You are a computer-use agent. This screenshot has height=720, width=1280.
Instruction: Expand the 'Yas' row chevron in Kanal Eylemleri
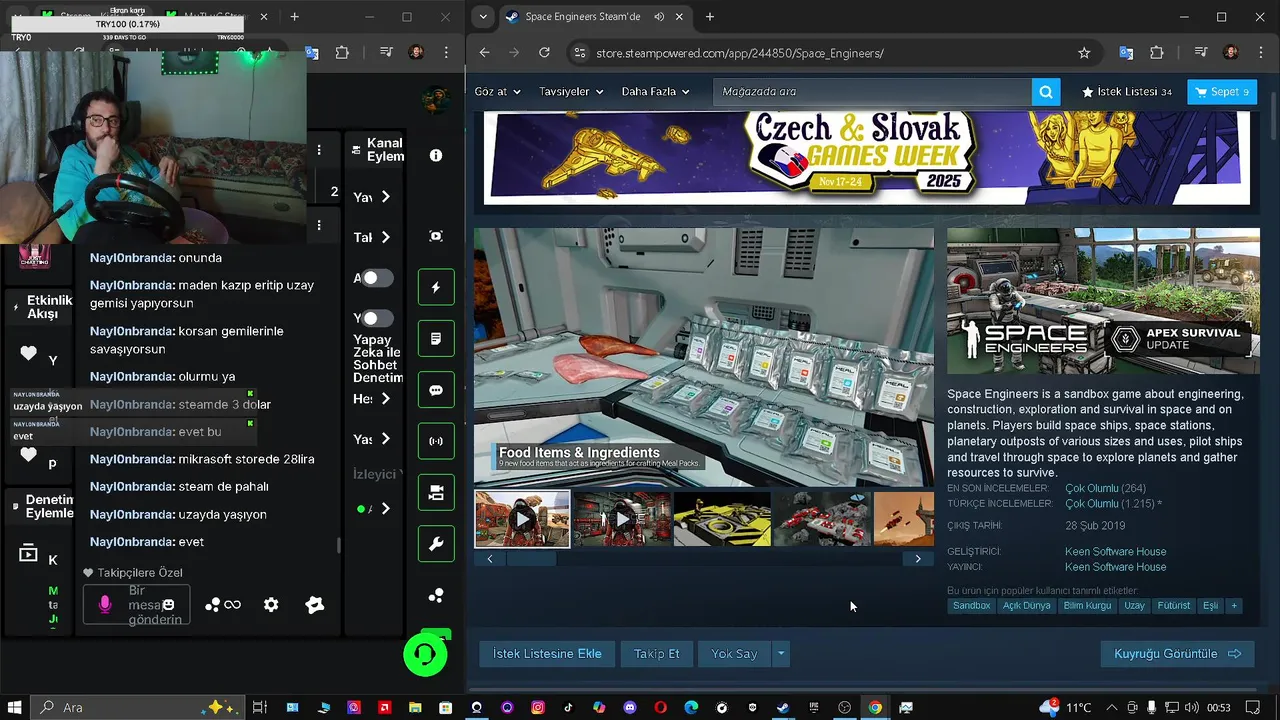(385, 438)
